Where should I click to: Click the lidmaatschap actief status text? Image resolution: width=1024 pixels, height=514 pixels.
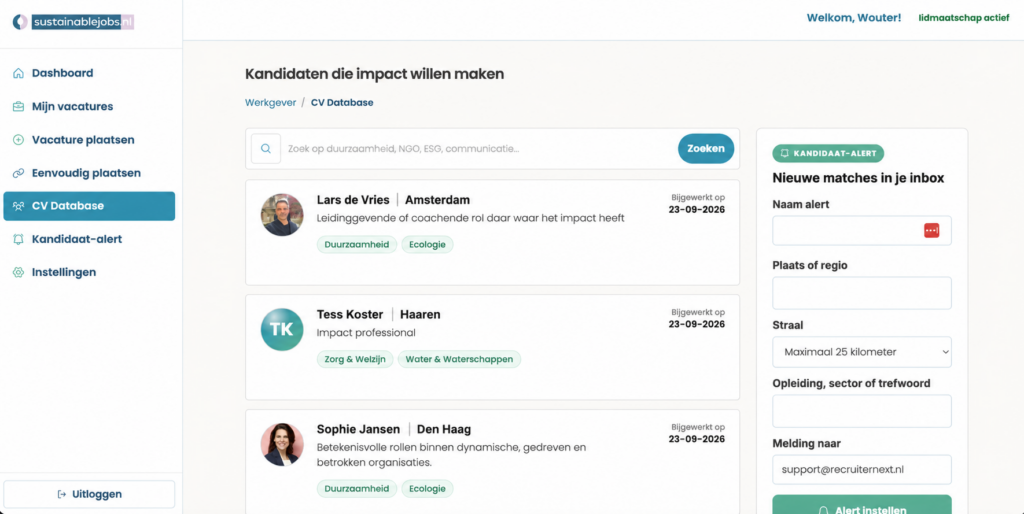[x=964, y=18]
